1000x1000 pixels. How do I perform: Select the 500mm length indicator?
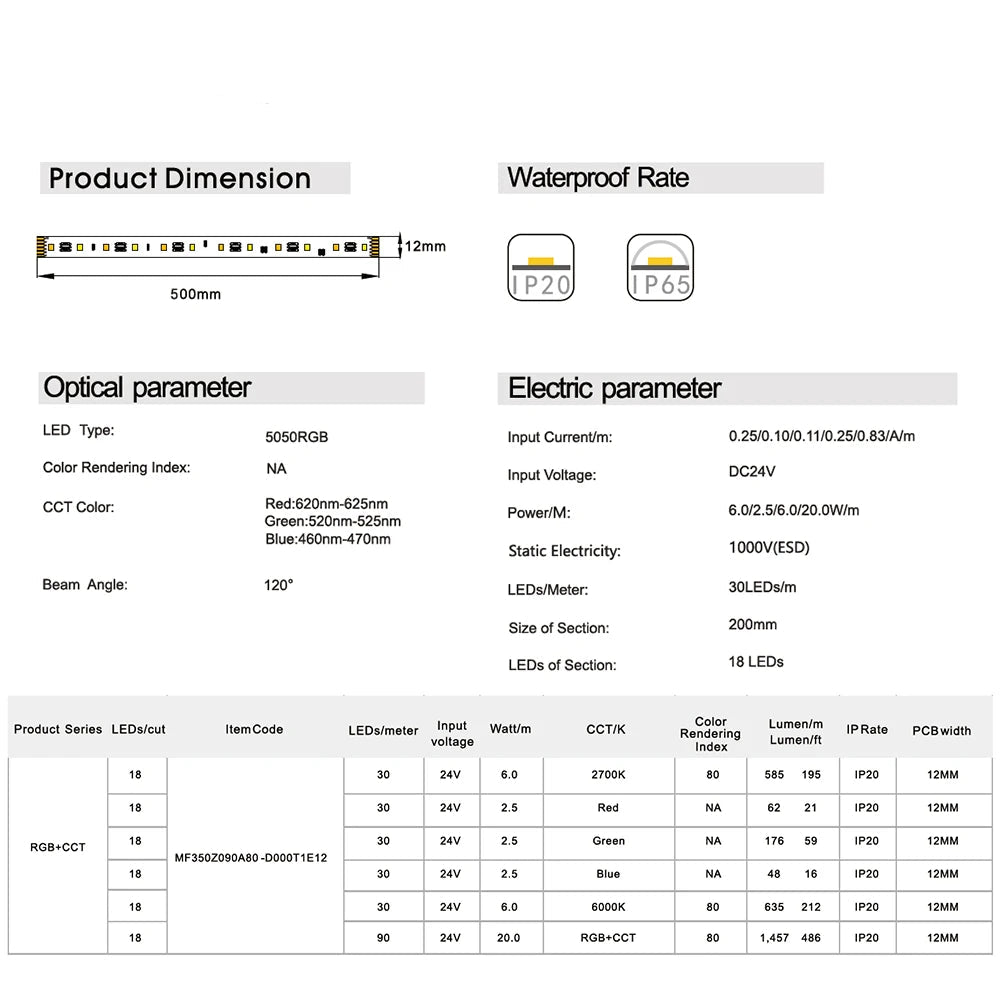click(196, 293)
